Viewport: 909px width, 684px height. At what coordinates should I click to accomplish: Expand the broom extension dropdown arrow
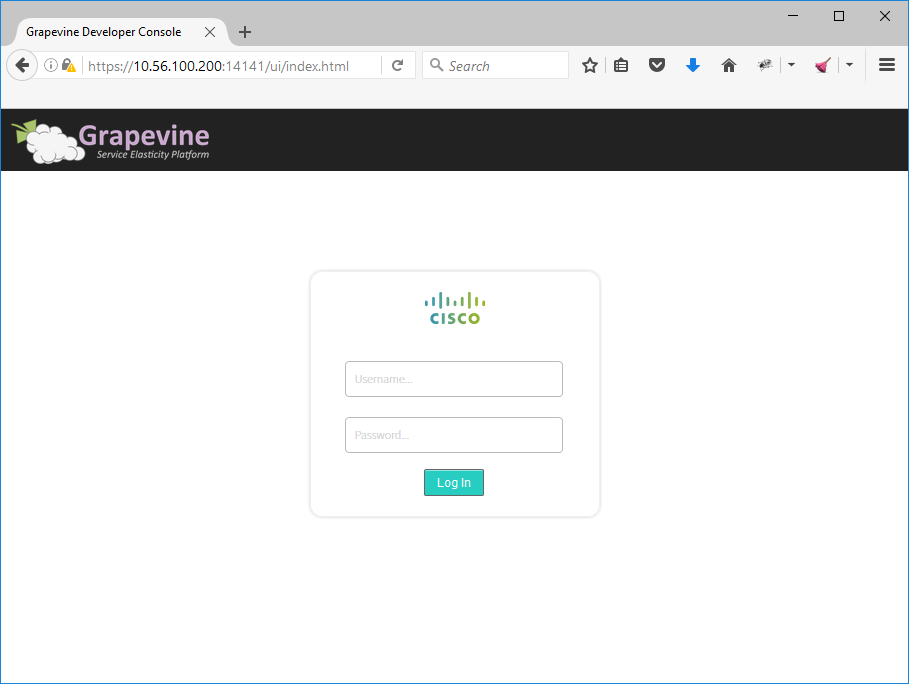pos(849,65)
